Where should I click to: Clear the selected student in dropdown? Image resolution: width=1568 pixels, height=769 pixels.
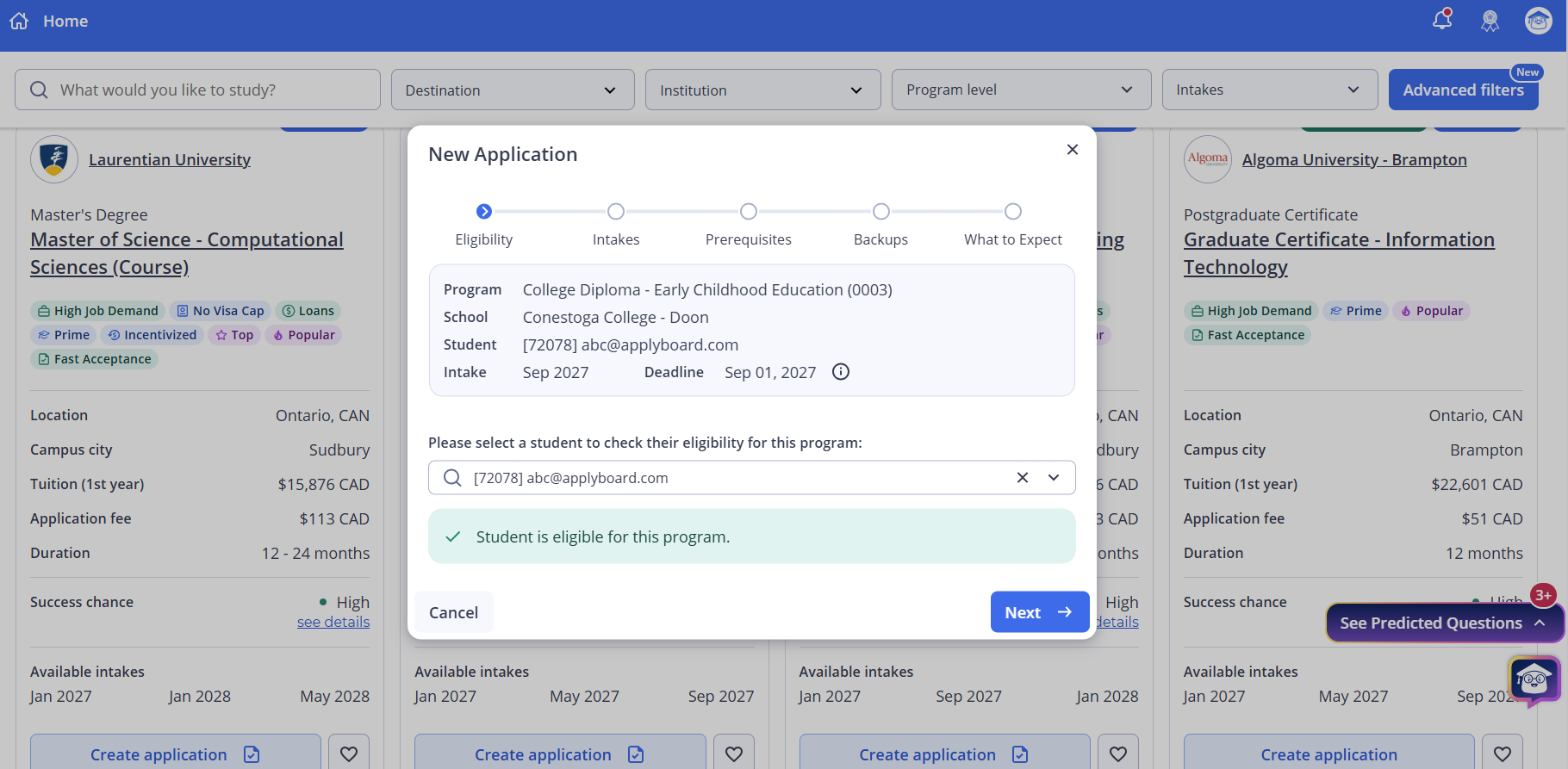click(1023, 478)
